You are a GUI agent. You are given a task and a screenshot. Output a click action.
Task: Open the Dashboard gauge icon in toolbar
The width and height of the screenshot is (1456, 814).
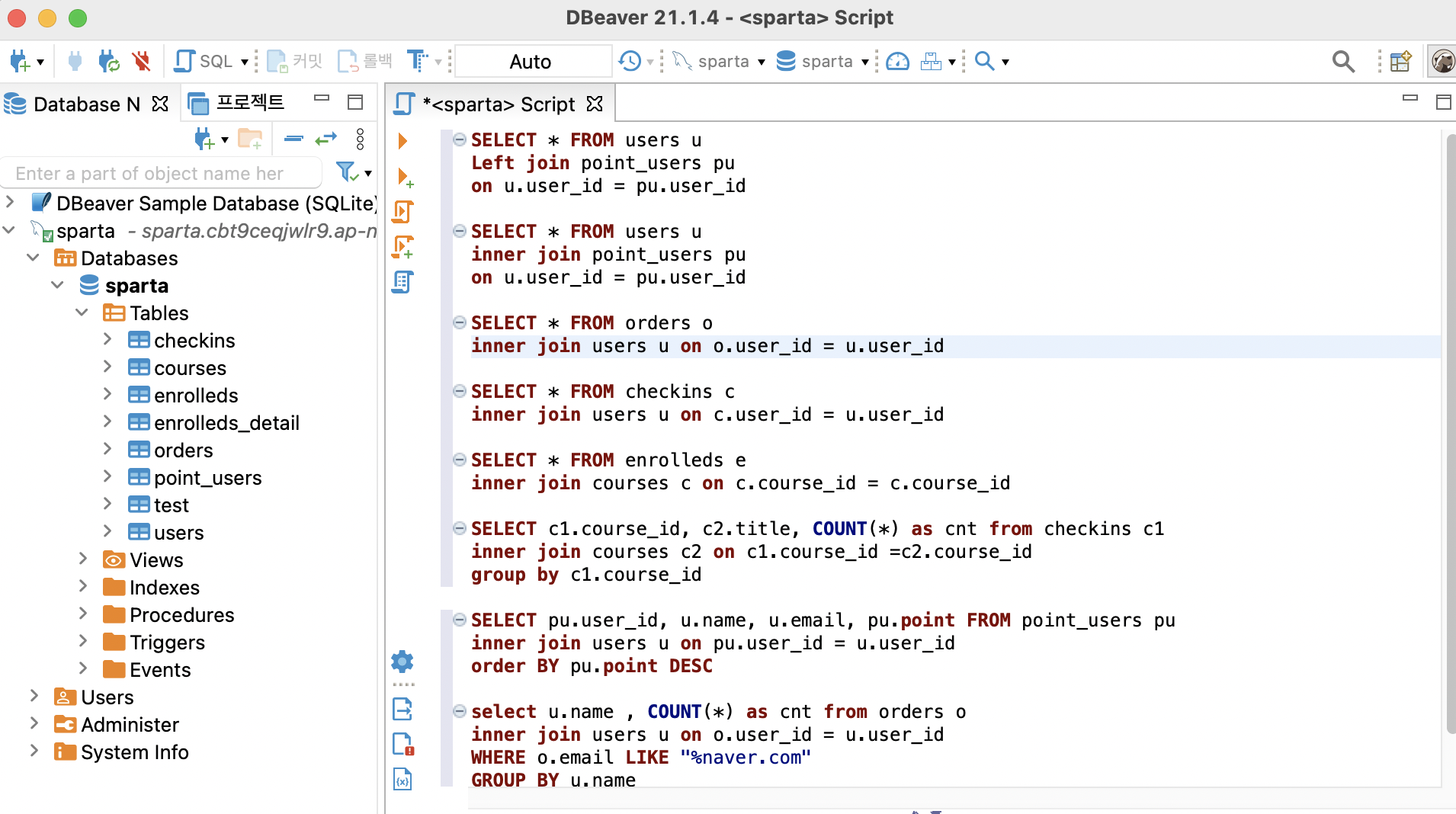pos(897,62)
